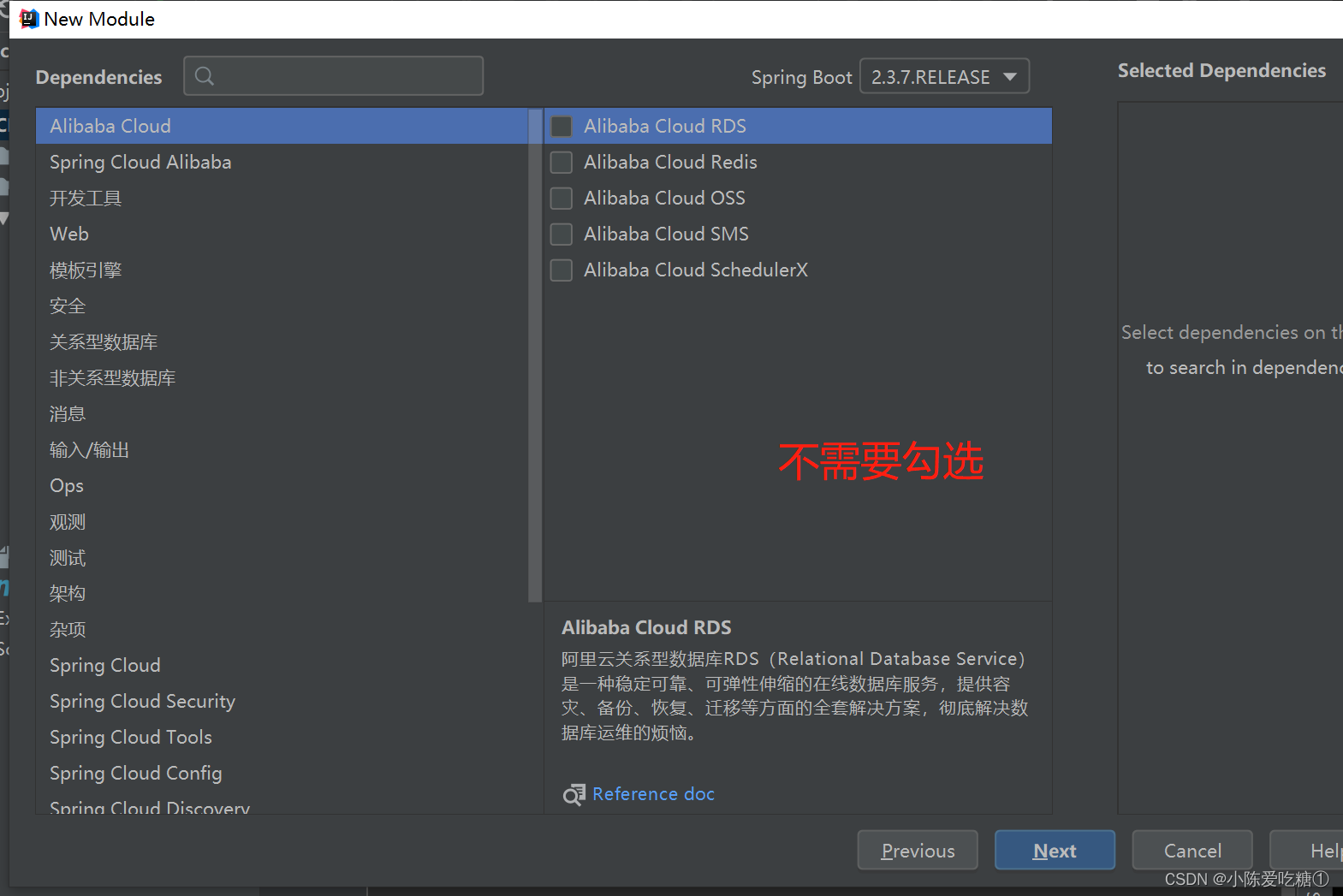Choose the Web category
This screenshot has width=1343, height=896.
point(282,234)
